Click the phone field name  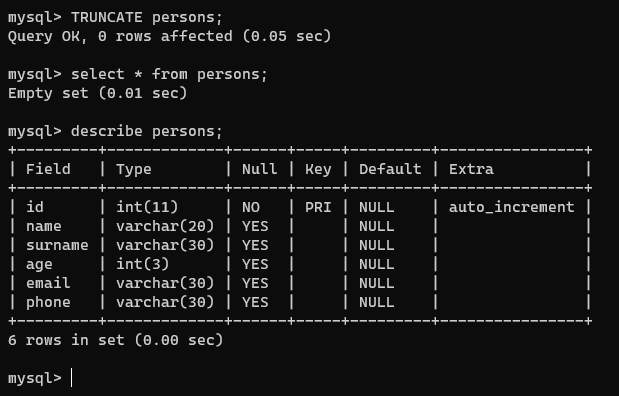(x=48, y=303)
